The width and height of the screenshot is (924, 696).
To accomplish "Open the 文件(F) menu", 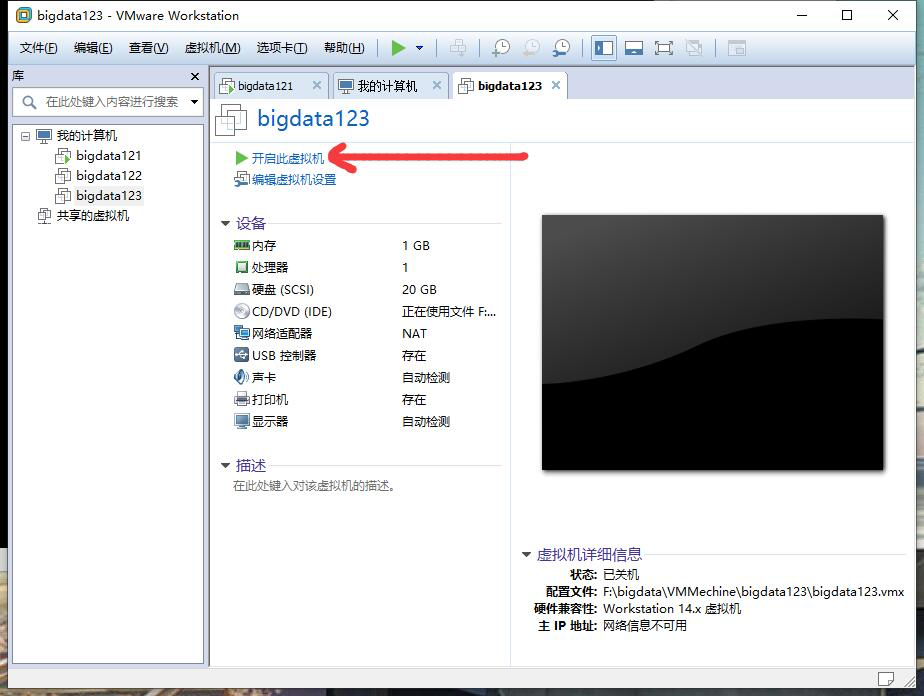I will (x=38, y=48).
